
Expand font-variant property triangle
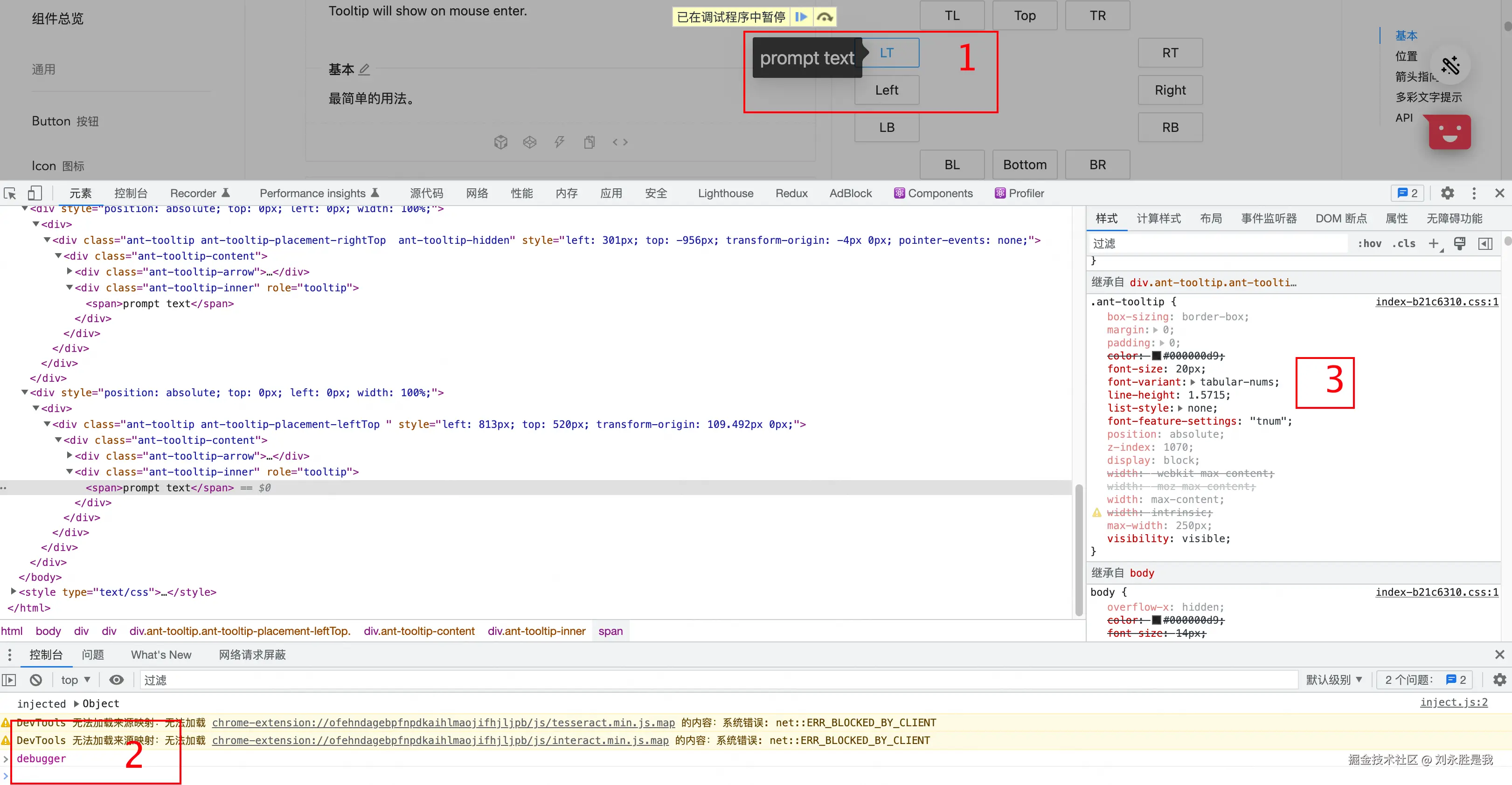(x=1192, y=382)
